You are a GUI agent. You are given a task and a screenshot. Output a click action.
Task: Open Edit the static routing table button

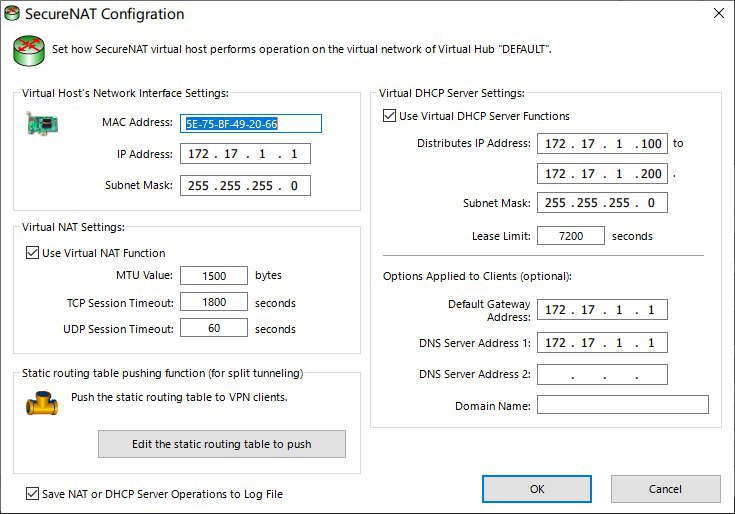221,444
